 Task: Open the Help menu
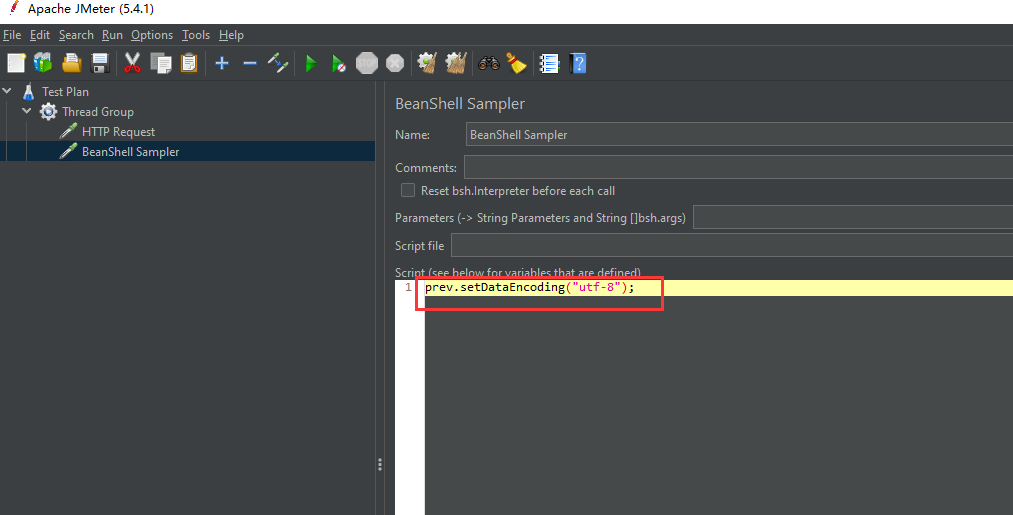pos(231,35)
